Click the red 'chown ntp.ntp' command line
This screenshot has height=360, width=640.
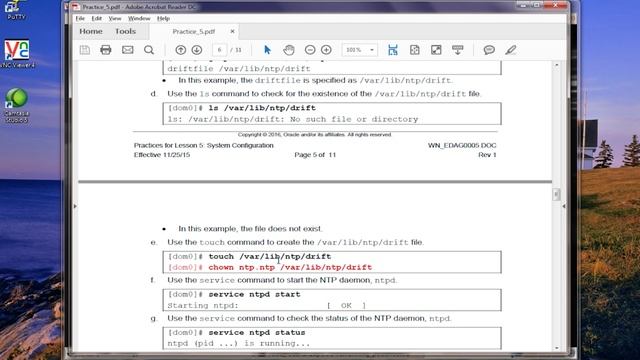[270, 267]
